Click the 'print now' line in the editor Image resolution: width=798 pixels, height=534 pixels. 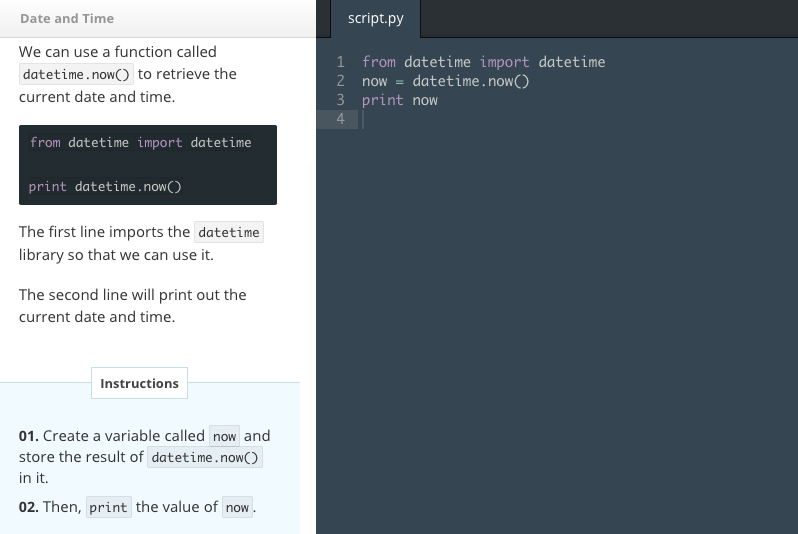pos(400,100)
